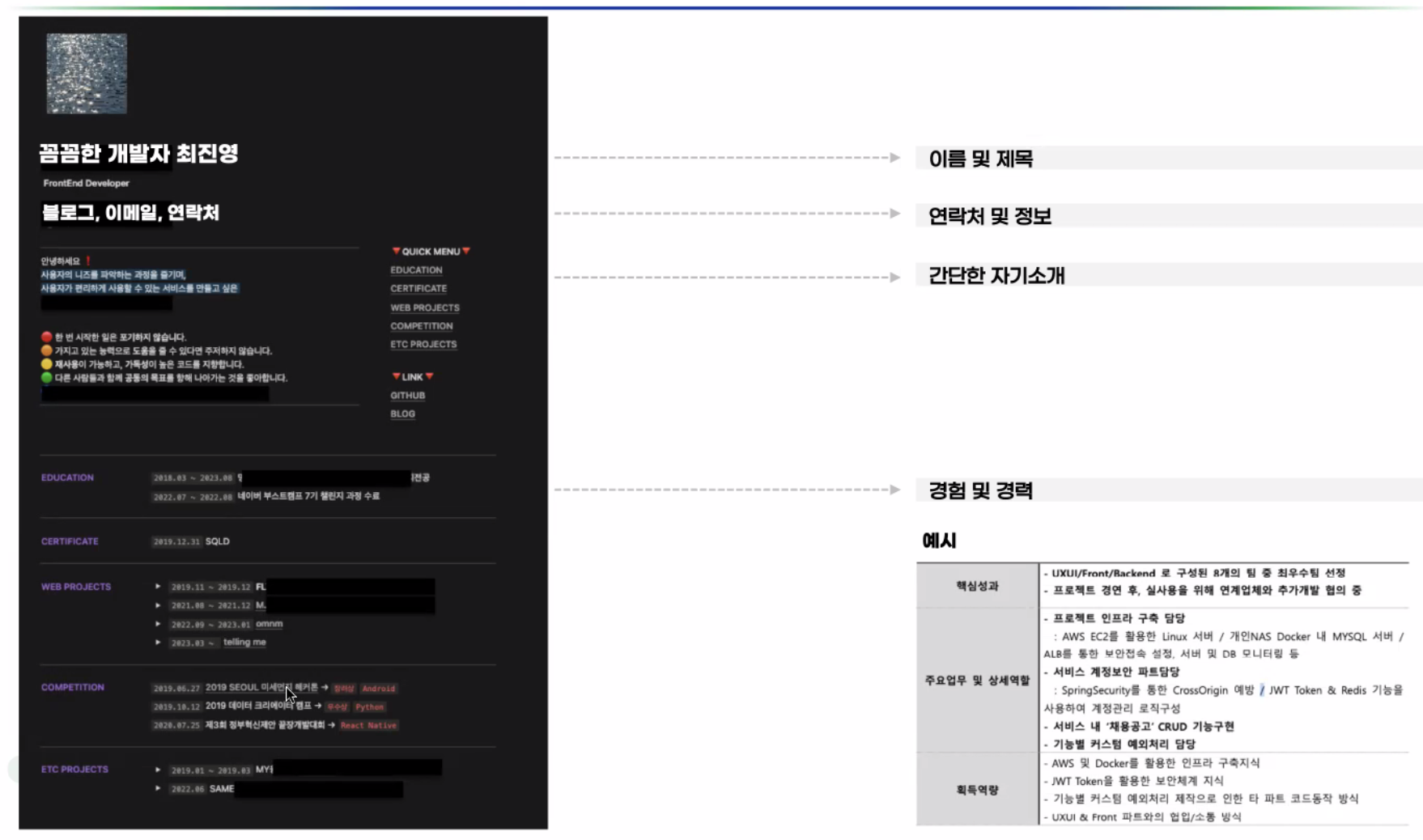Viewport: 1423px width, 840px height.
Task: Click the water texture profile image
Action: coord(86,73)
